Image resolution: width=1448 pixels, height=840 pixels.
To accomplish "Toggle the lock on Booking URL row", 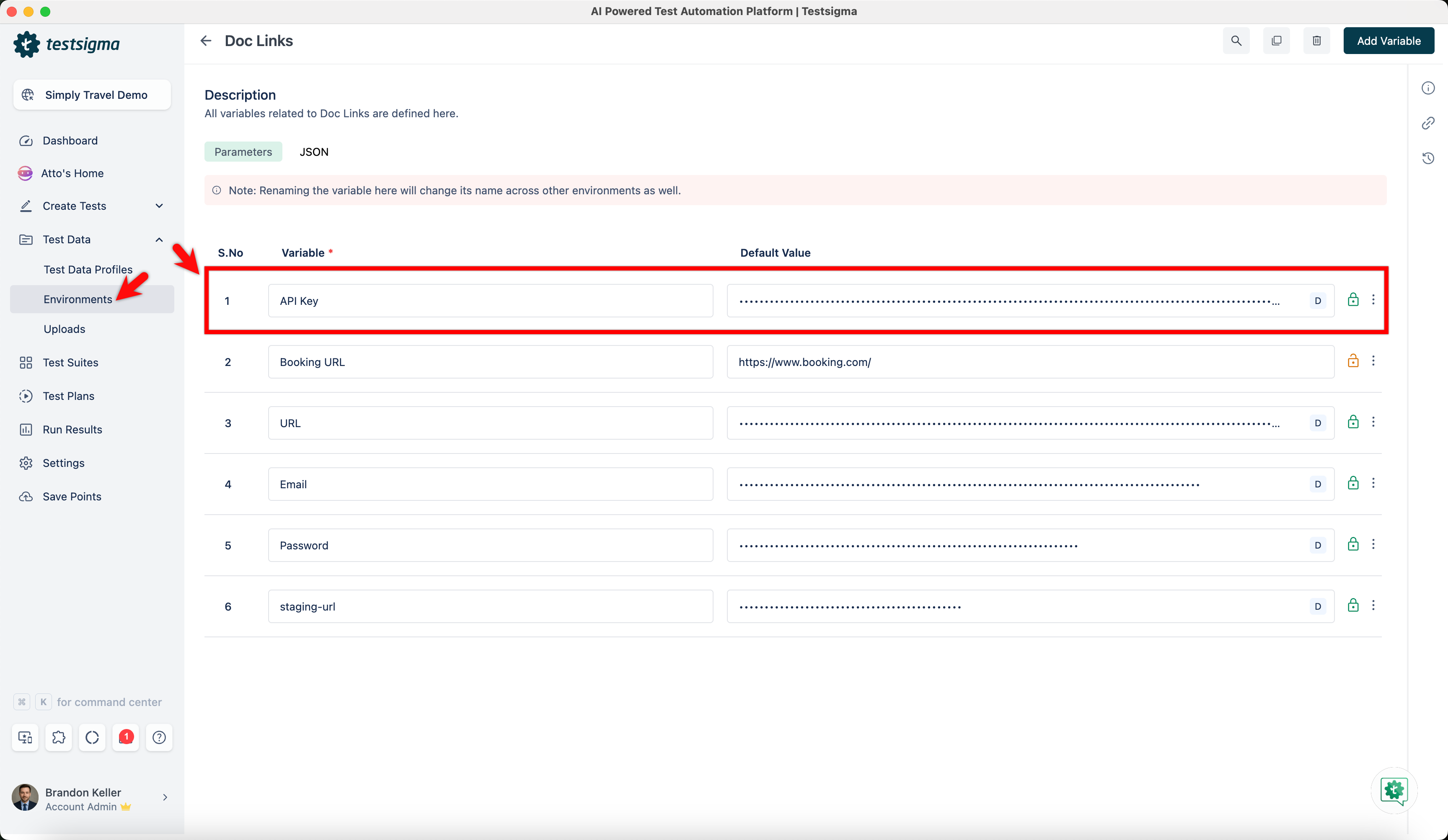I will [x=1353, y=361].
